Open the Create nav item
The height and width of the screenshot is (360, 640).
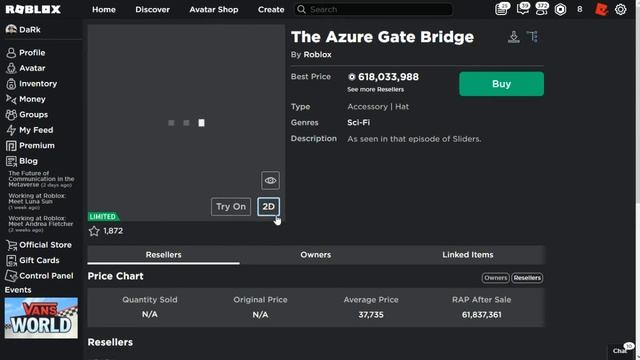(x=271, y=9)
